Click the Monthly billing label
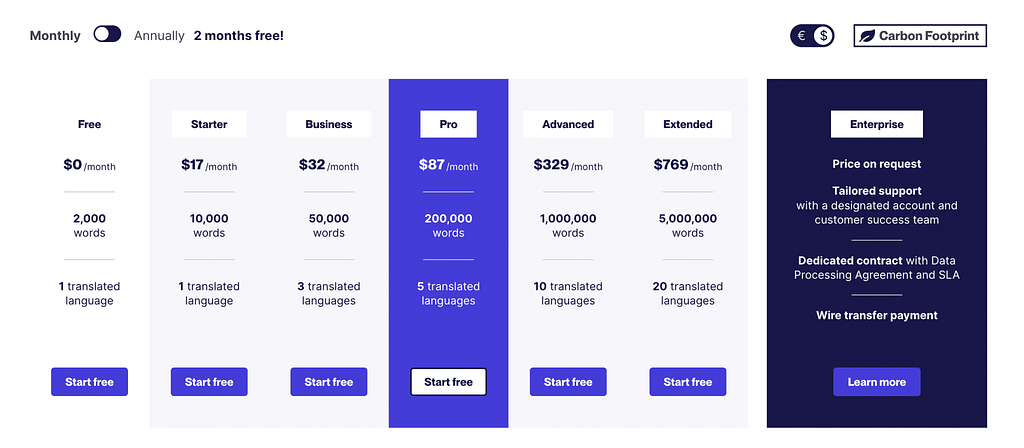The height and width of the screenshot is (448, 1024). coord(55,36)
